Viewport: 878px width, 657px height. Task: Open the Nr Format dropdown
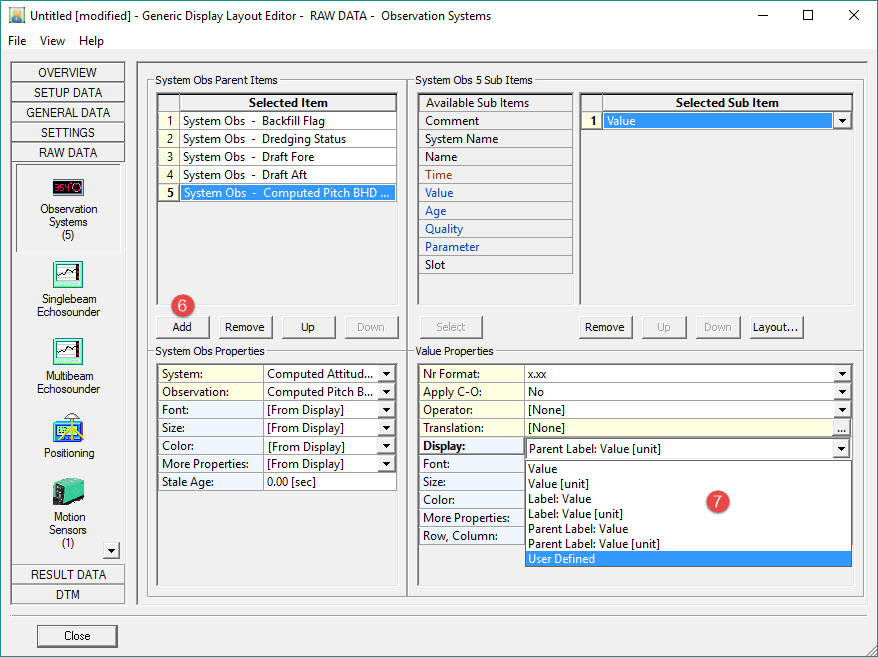(x=842, y=374)
